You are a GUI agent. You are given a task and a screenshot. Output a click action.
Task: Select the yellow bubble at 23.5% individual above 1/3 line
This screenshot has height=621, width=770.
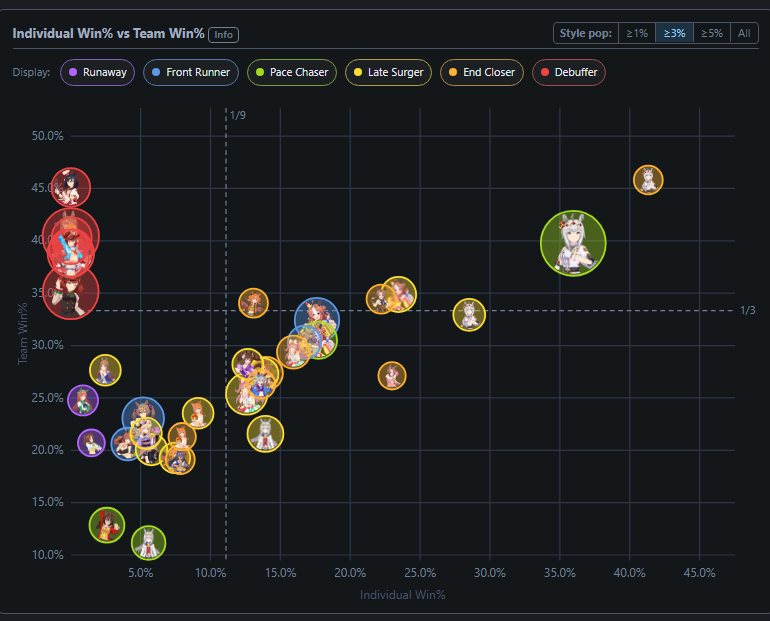[x=399, y=295]
